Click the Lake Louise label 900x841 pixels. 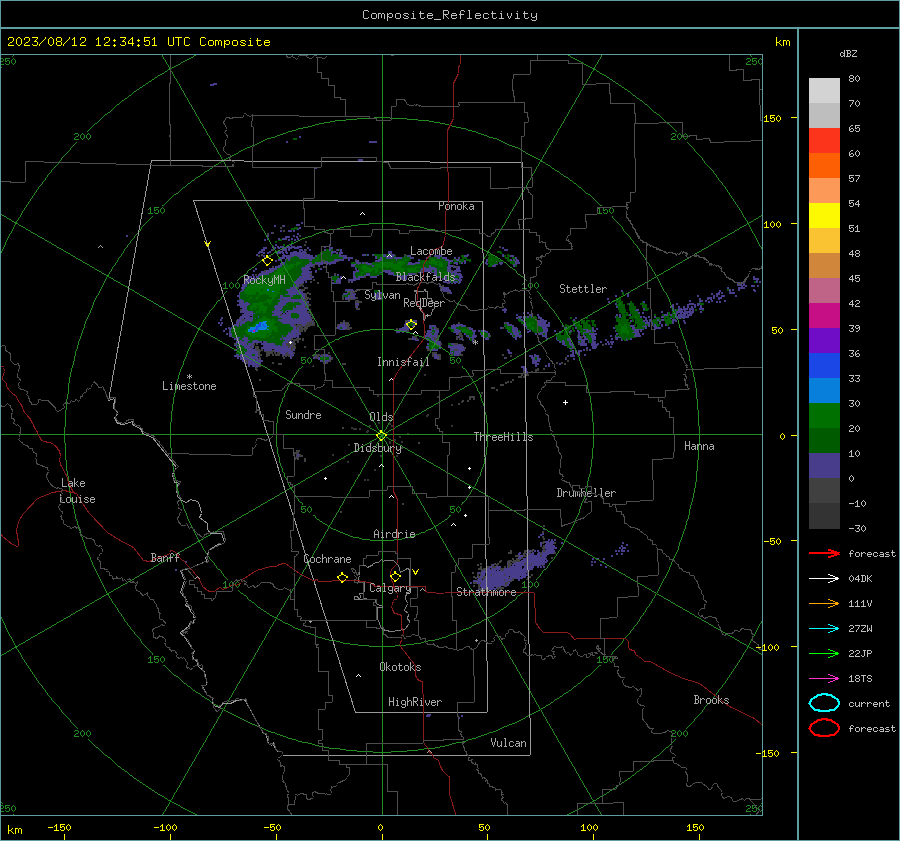[x=77, y=491]
